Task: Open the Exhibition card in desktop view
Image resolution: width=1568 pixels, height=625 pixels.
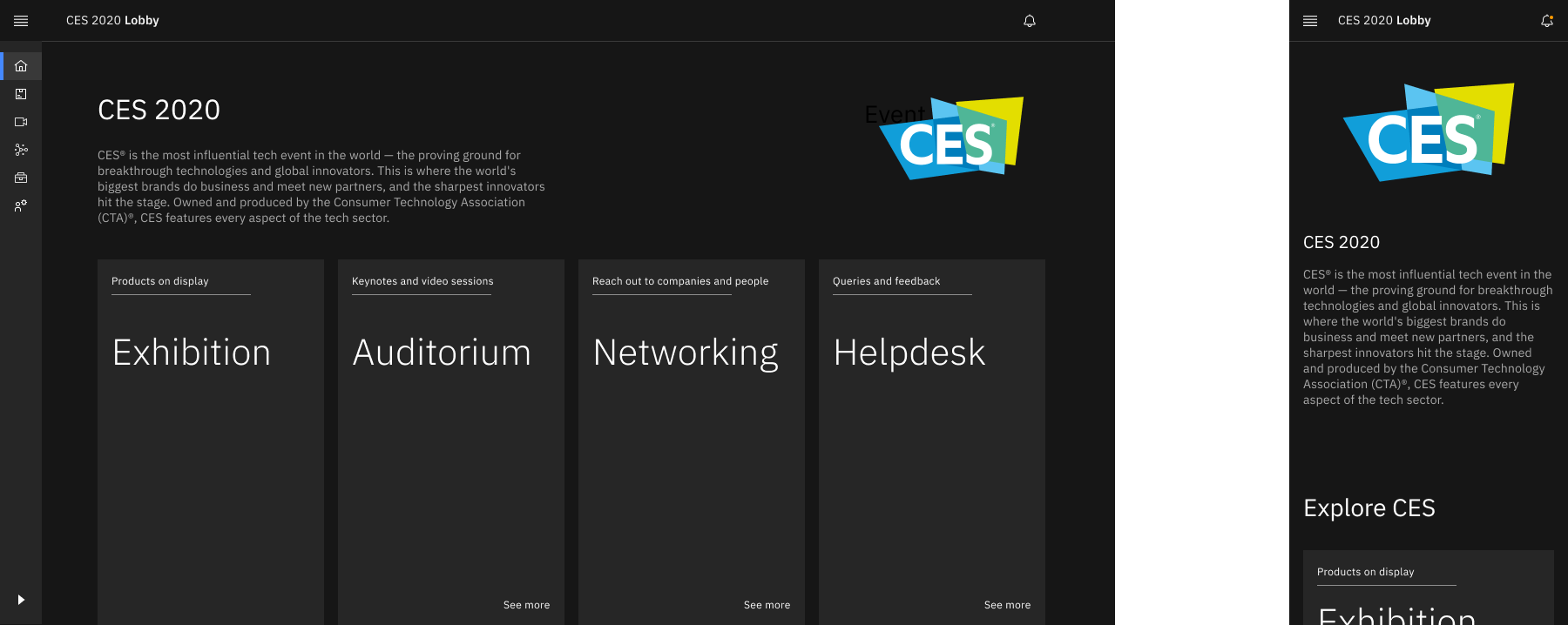Action: pyautogui.click(x=211, y=442)
